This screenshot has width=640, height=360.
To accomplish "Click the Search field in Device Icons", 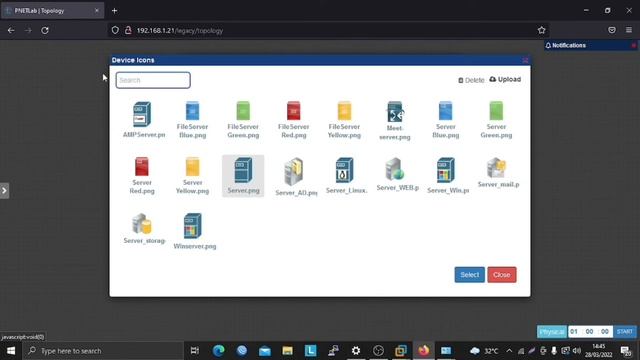I will pyautogui.click(x=153, y=80).
